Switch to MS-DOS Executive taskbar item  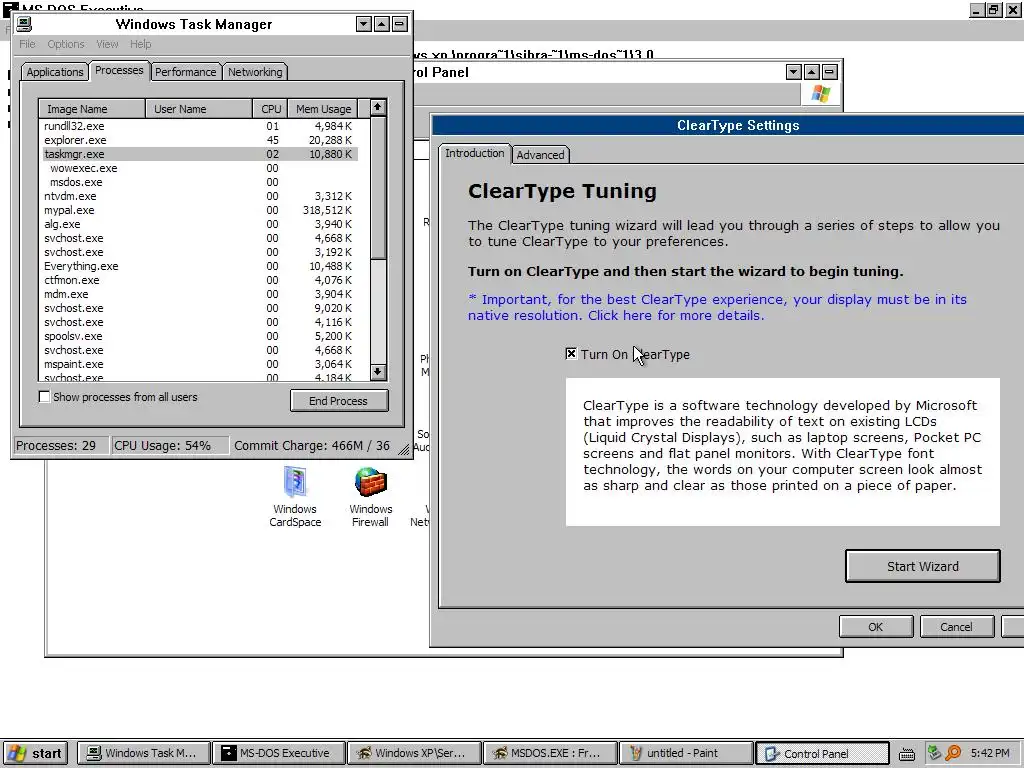[279, 753]
